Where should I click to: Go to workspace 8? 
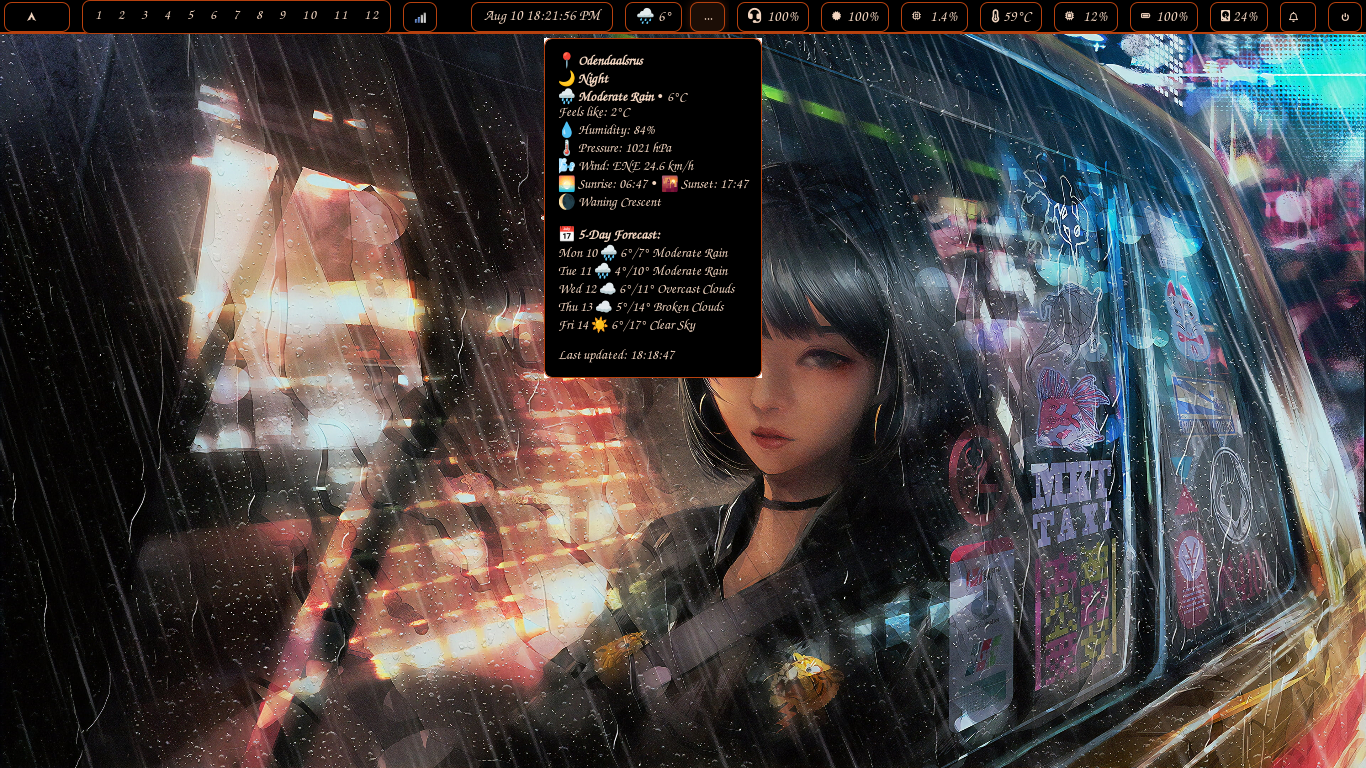tap(260, 16)
